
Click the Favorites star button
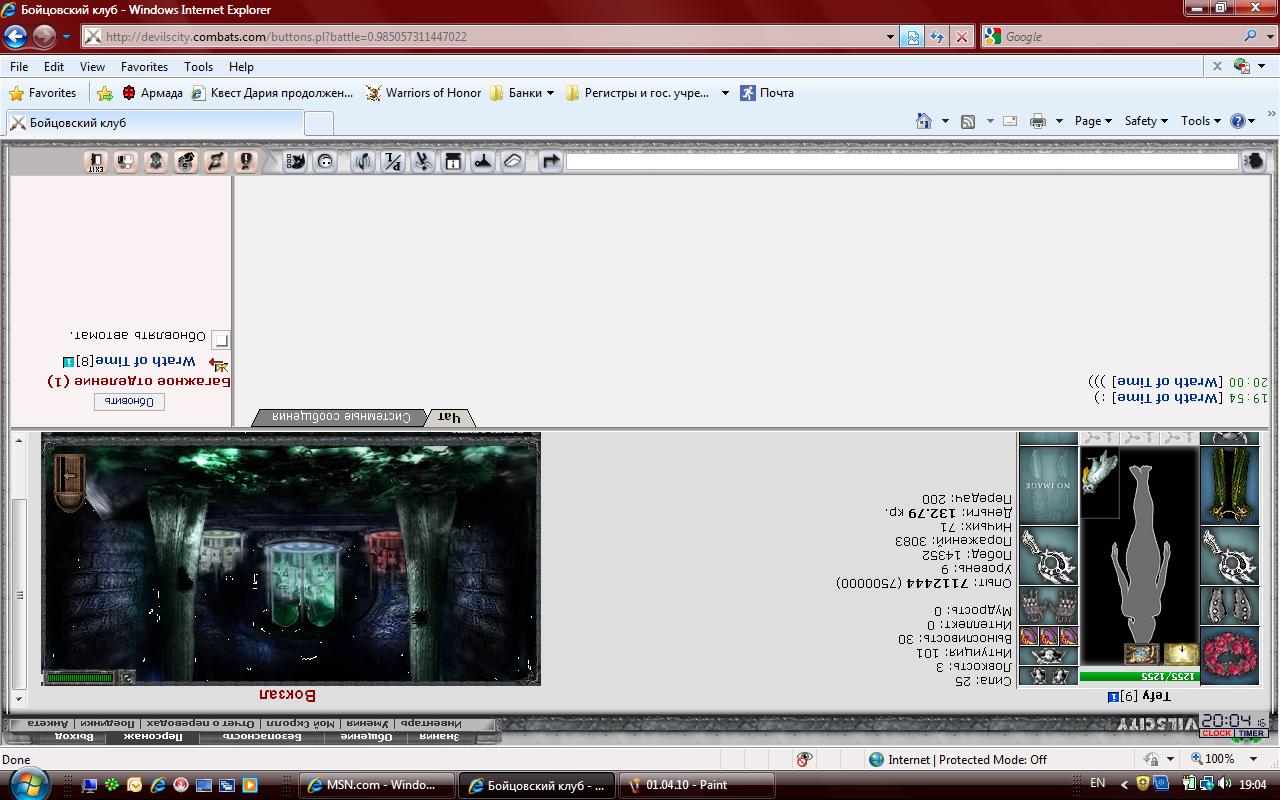pyautogui.click(x=43, y=93)
